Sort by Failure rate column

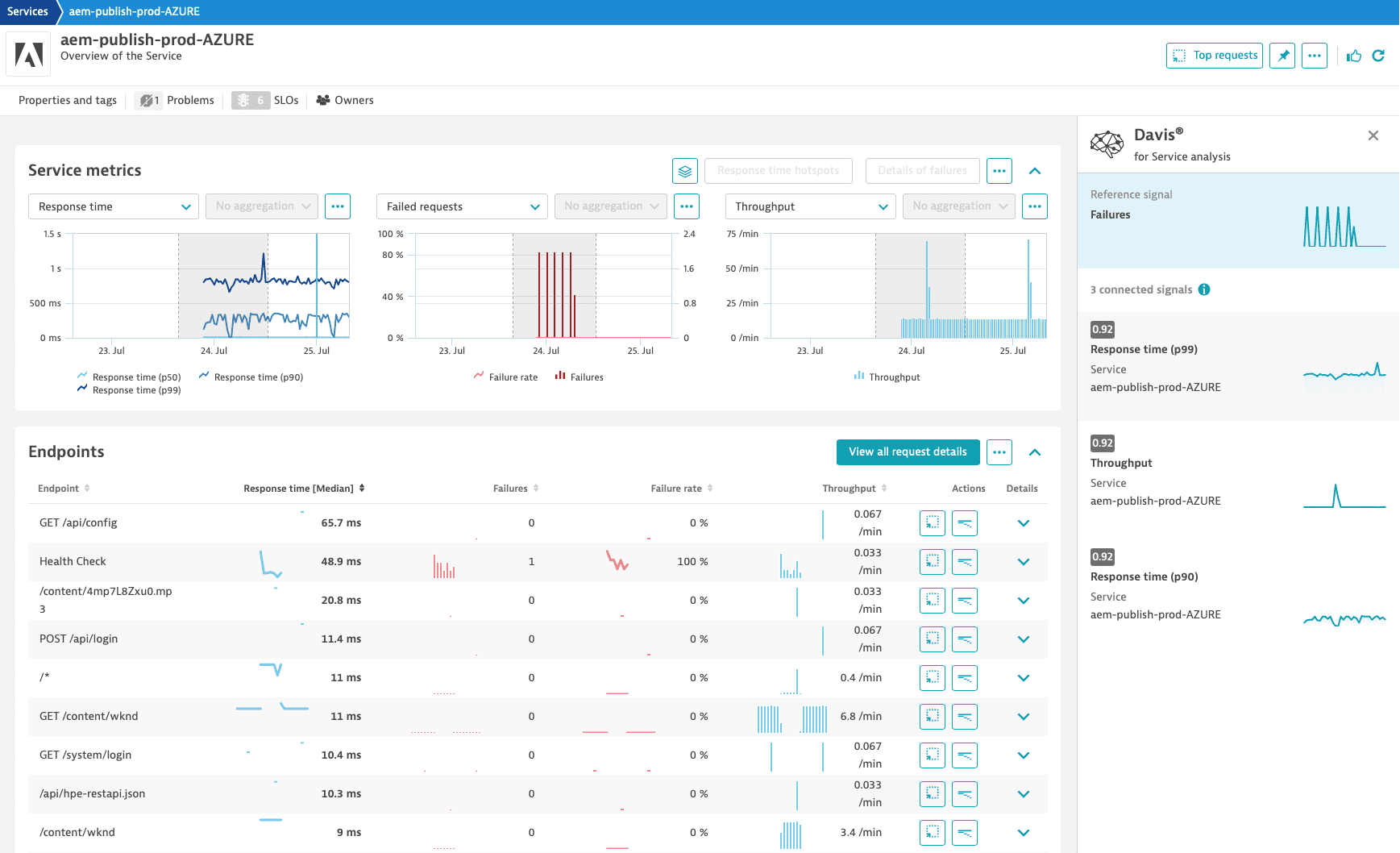pyautogui.click(x=682, y=489)
